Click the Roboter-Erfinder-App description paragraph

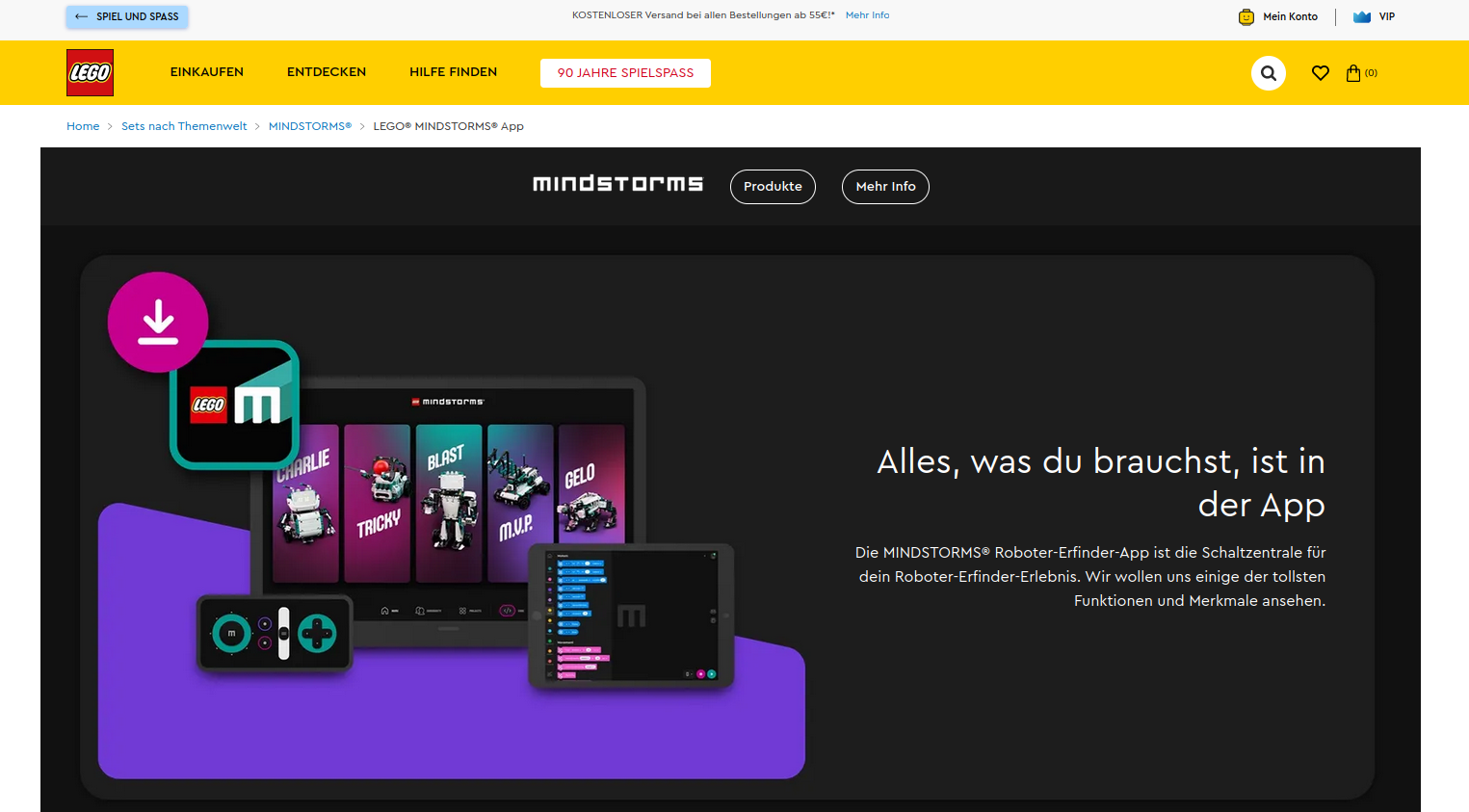[1090, 576]
